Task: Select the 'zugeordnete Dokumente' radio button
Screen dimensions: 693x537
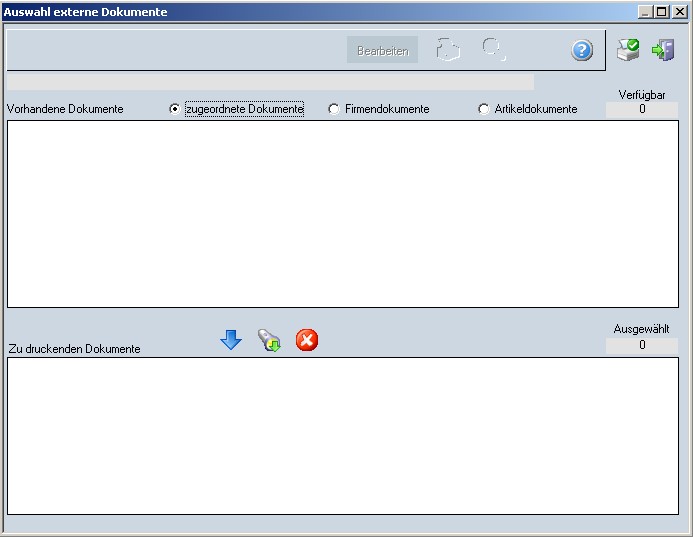Action: pyautogui.click(x=176, y=109)
